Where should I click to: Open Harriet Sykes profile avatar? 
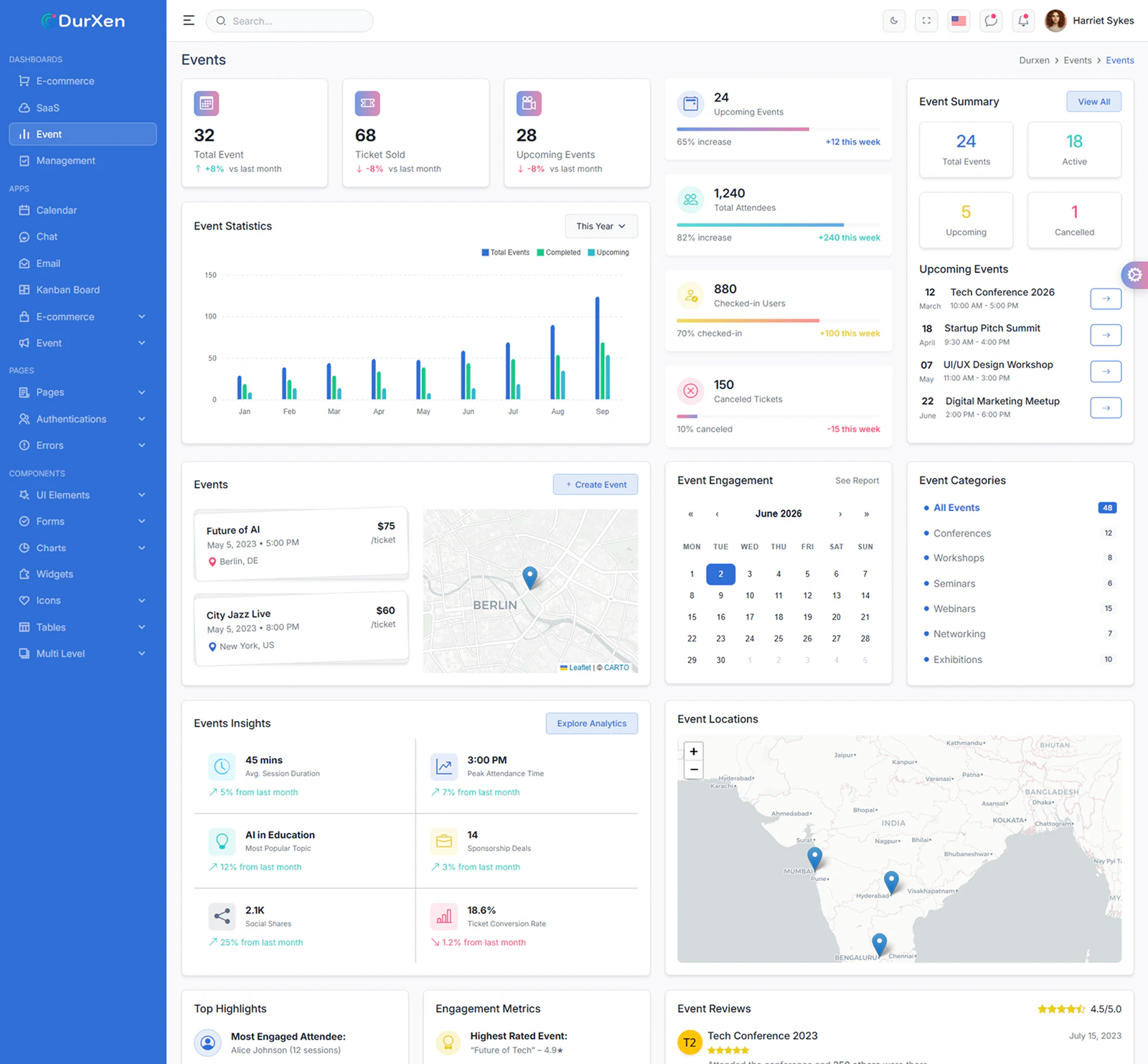(1055, 21)
